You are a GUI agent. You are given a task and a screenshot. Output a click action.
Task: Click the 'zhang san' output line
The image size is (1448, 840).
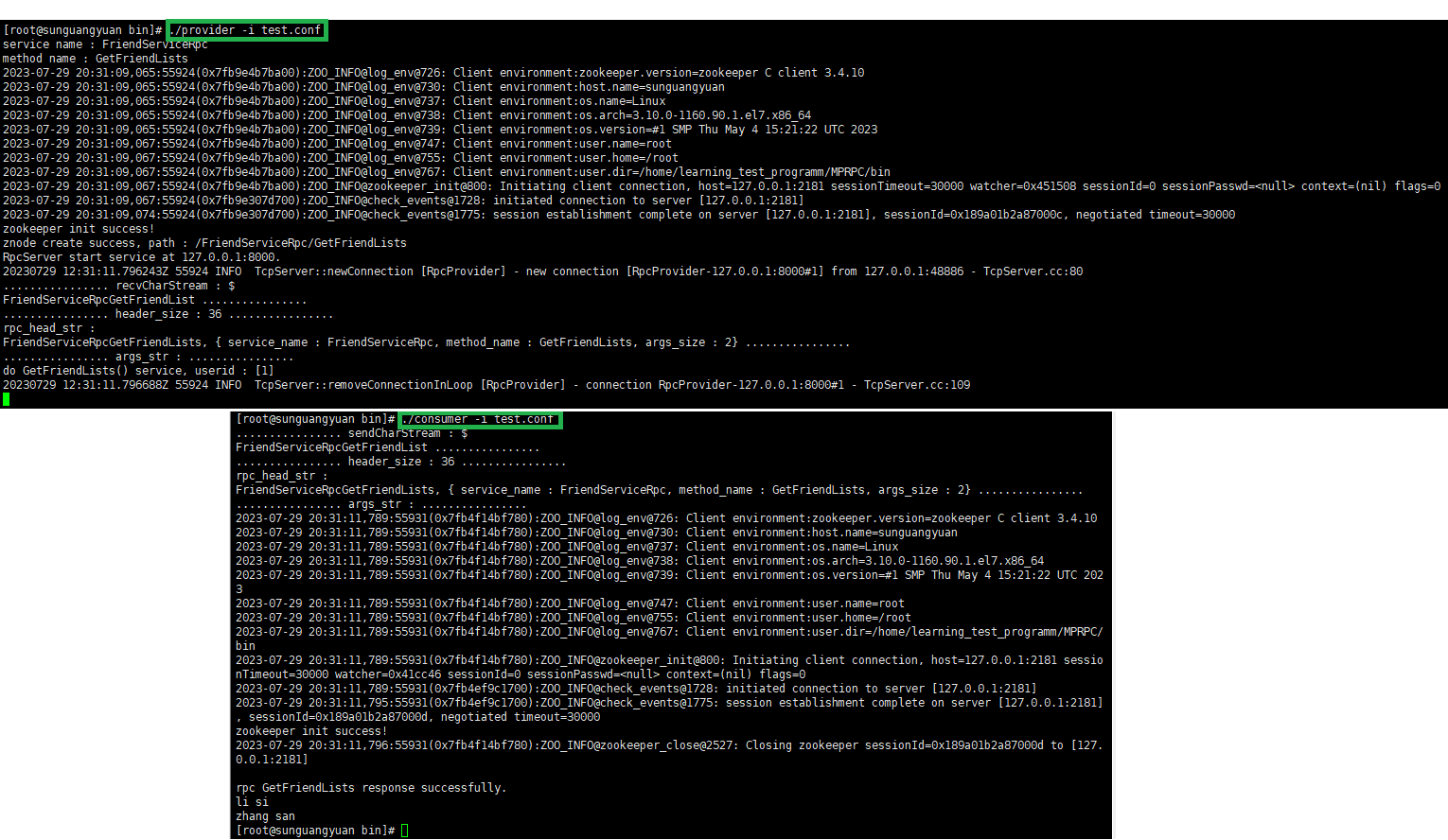tap(265, 816)
